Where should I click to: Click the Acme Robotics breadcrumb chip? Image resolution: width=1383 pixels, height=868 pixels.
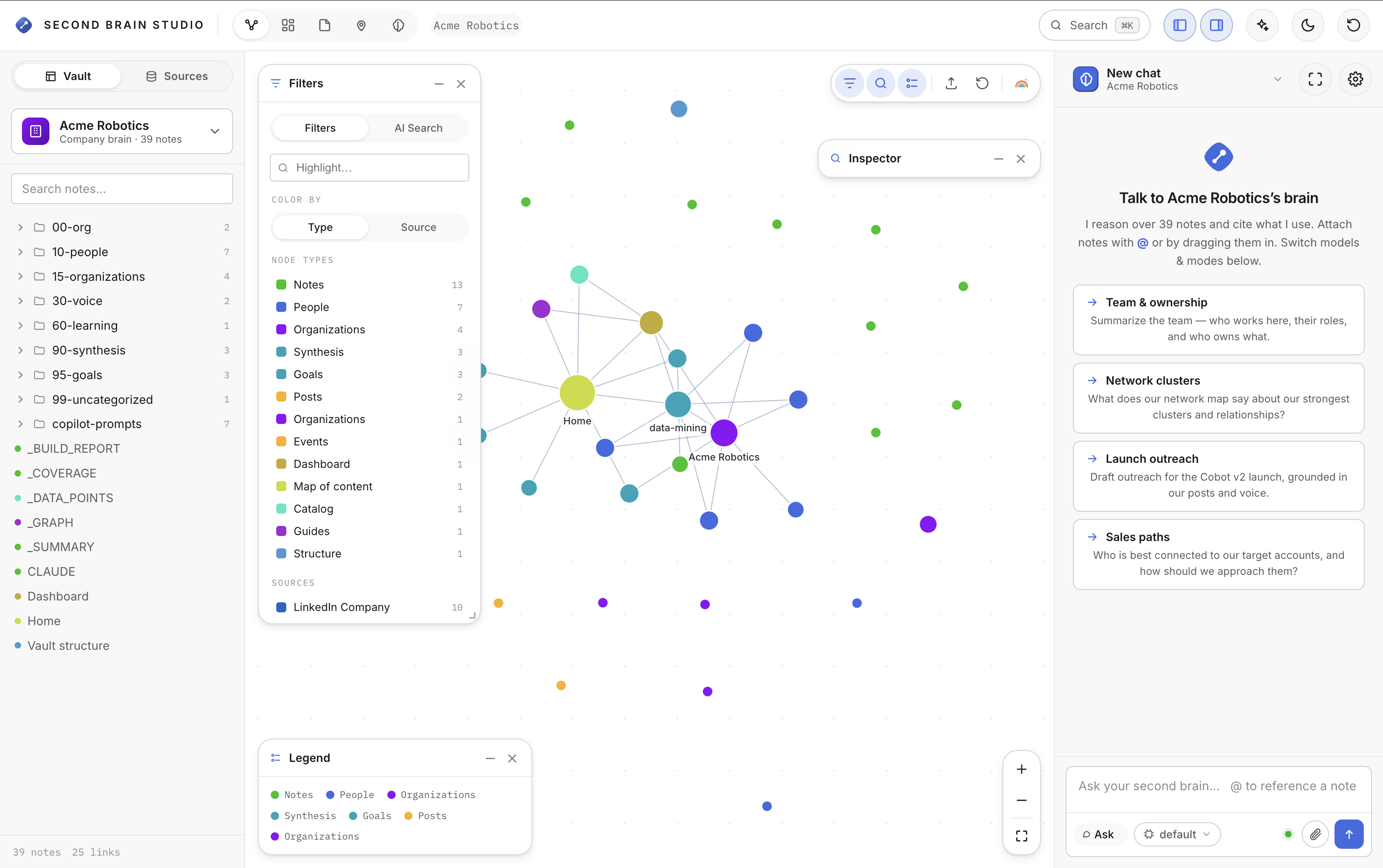point(476,25)
